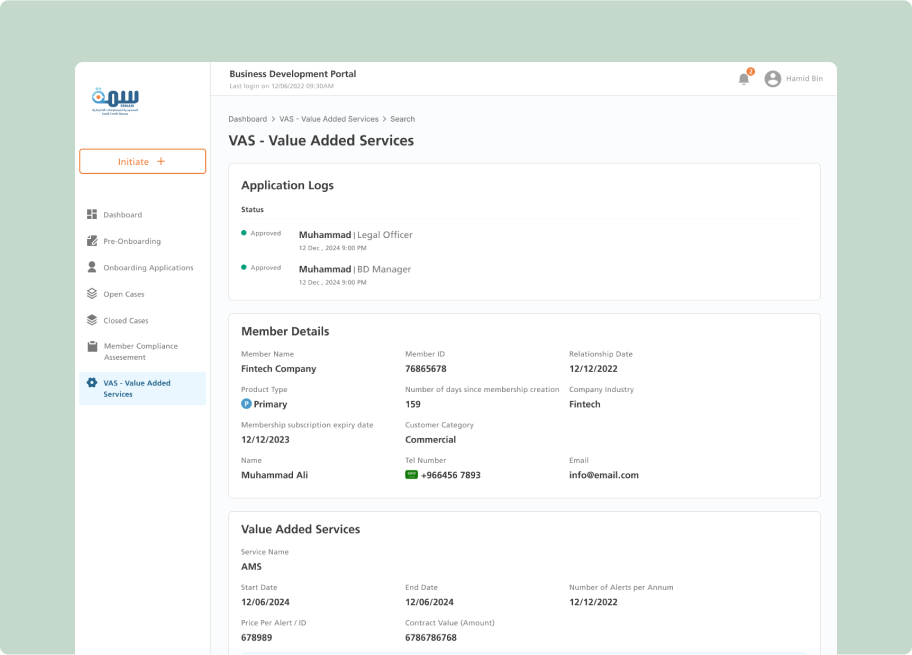Click the Approved status label for Legal Officer
Viewport: 912px width, 655px height.
[x=266, y=233]
